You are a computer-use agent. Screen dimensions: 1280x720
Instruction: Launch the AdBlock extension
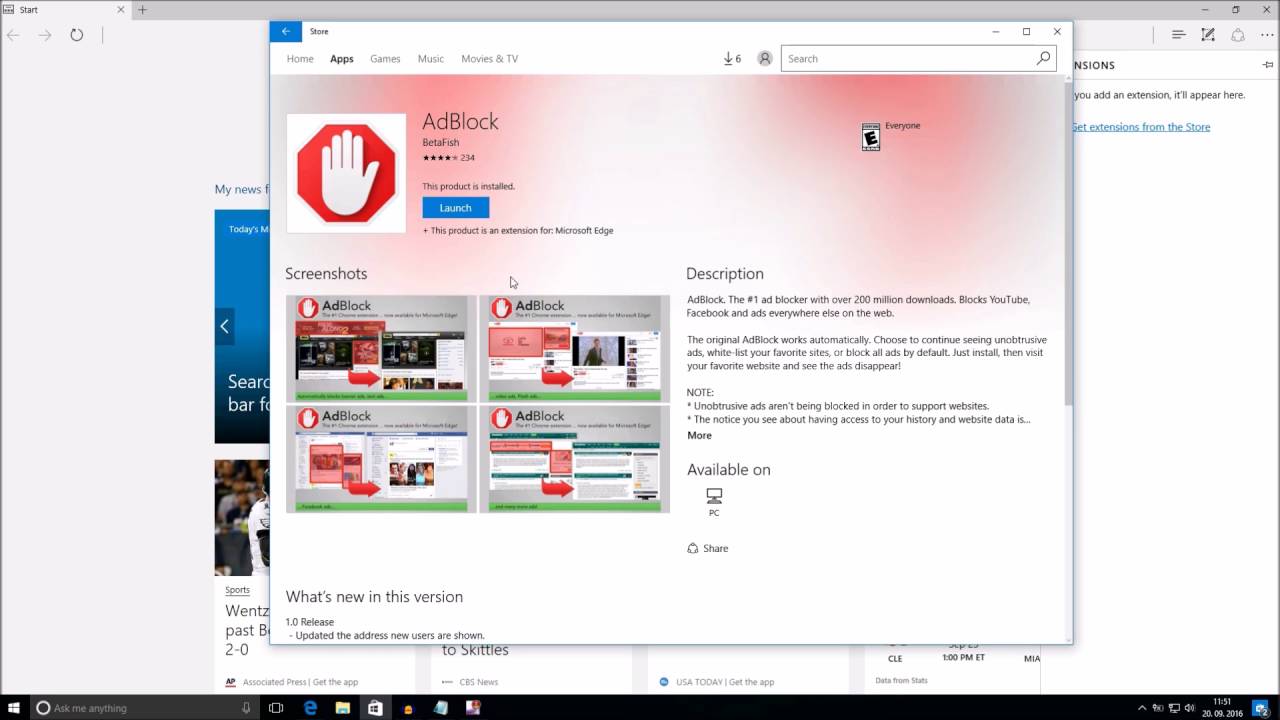click(455, 208)
